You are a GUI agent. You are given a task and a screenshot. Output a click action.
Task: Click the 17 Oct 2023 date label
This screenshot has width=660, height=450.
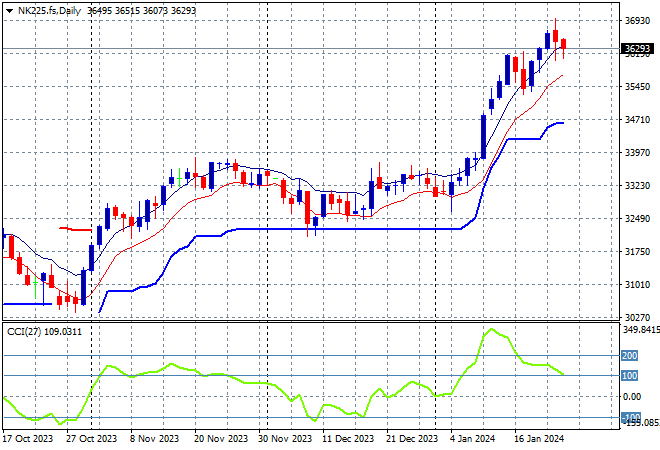point(28,439)
